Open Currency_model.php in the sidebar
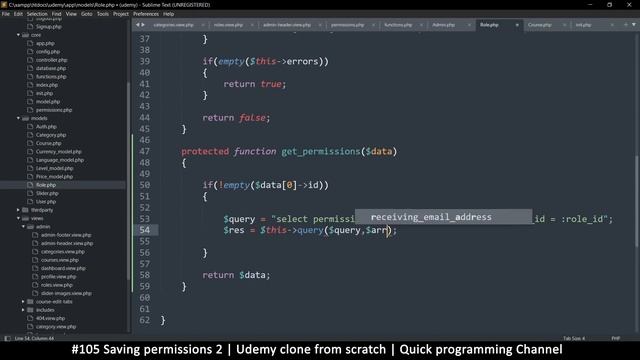The width and height of the screenshot is (640, 360). pos(59,151)
